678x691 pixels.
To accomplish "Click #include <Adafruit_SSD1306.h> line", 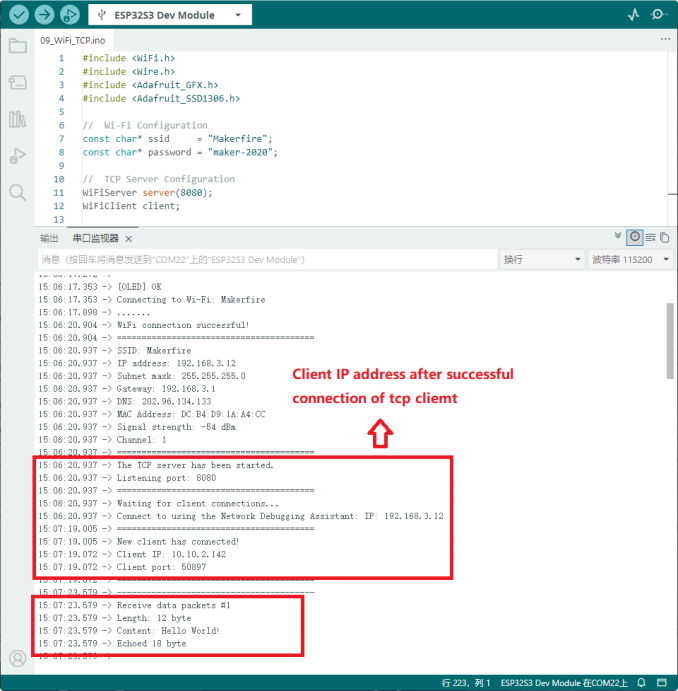I will pos(161,98).
